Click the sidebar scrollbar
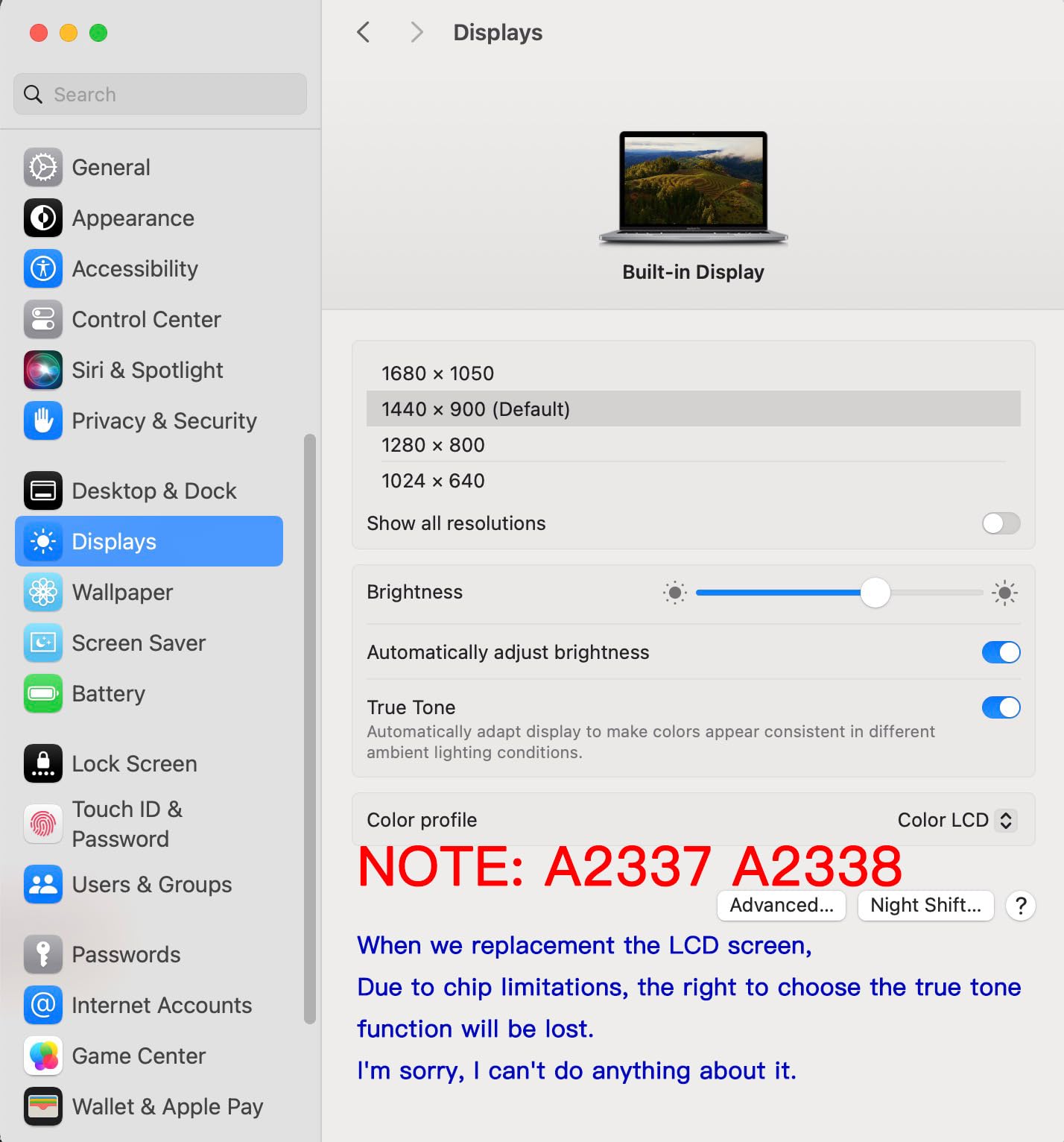Viewport: 1064px width, 1142px height. point(310,729)
